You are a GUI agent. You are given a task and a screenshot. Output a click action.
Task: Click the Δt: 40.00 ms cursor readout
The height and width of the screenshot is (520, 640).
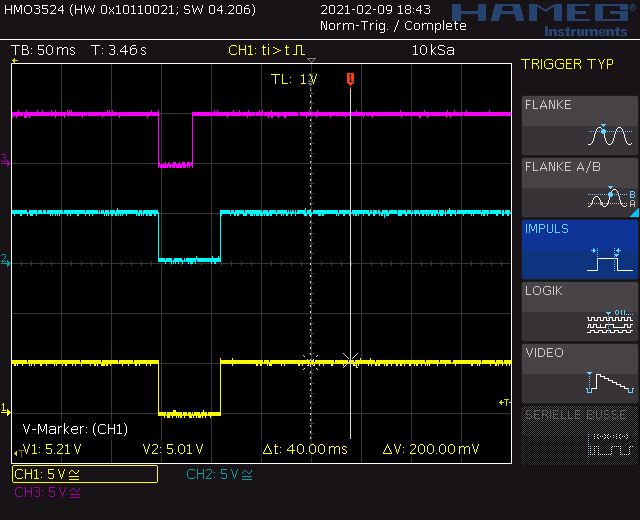coord(305,449)
